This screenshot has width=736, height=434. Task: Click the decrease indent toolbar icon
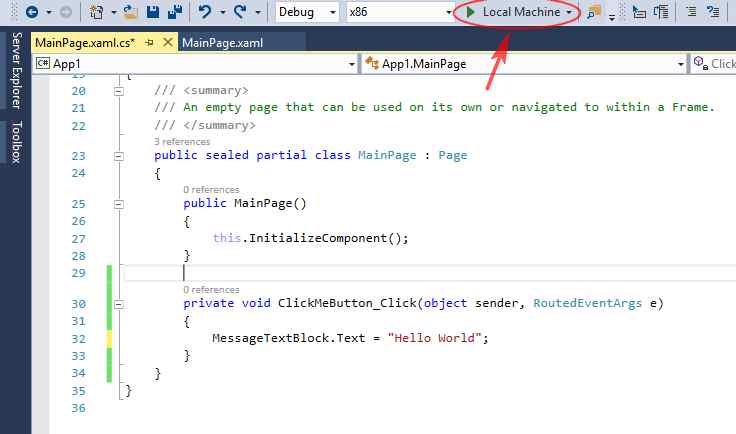click(639, 12)
